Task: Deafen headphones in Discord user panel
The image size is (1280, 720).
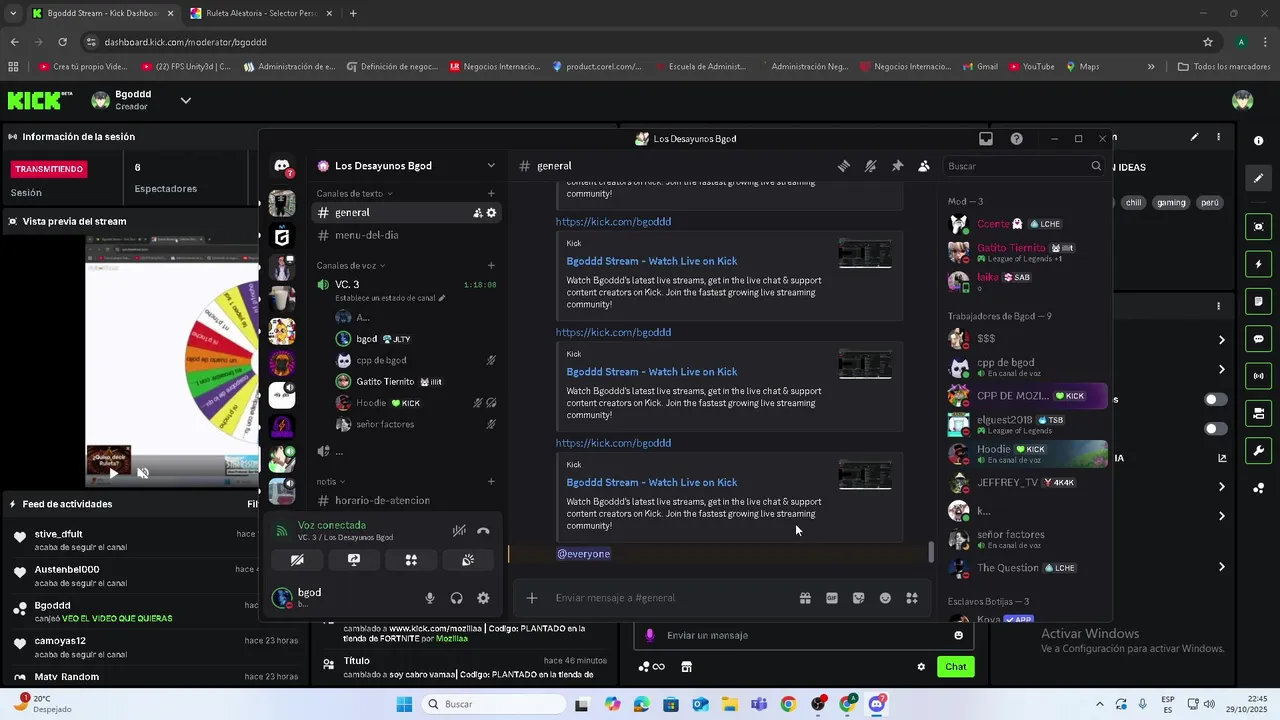Action: pos(457,598)
